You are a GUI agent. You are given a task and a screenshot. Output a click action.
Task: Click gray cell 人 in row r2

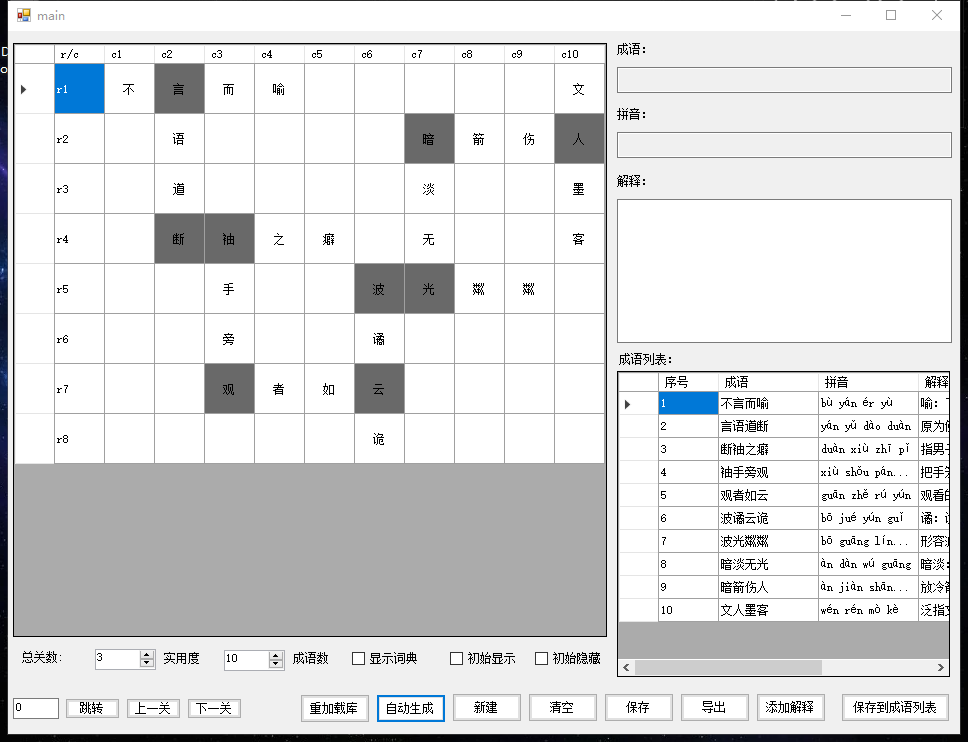[580, 139]
